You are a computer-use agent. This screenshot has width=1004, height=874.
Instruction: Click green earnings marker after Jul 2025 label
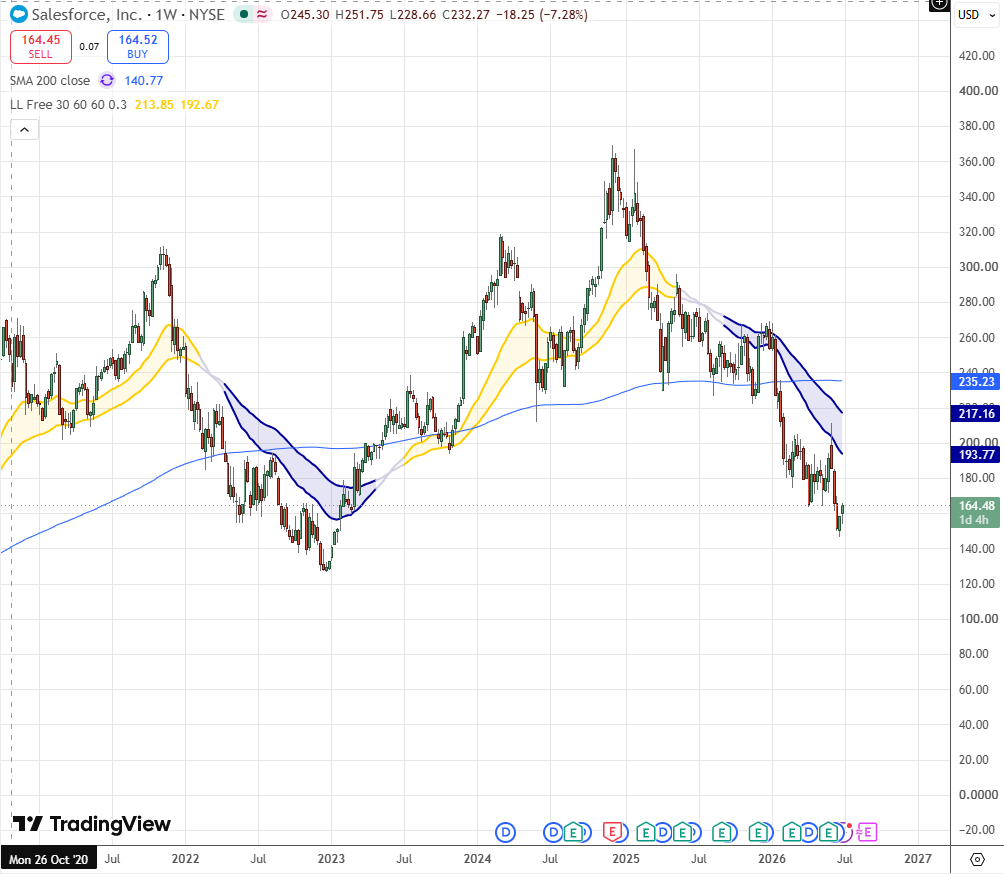click(722, 832)
